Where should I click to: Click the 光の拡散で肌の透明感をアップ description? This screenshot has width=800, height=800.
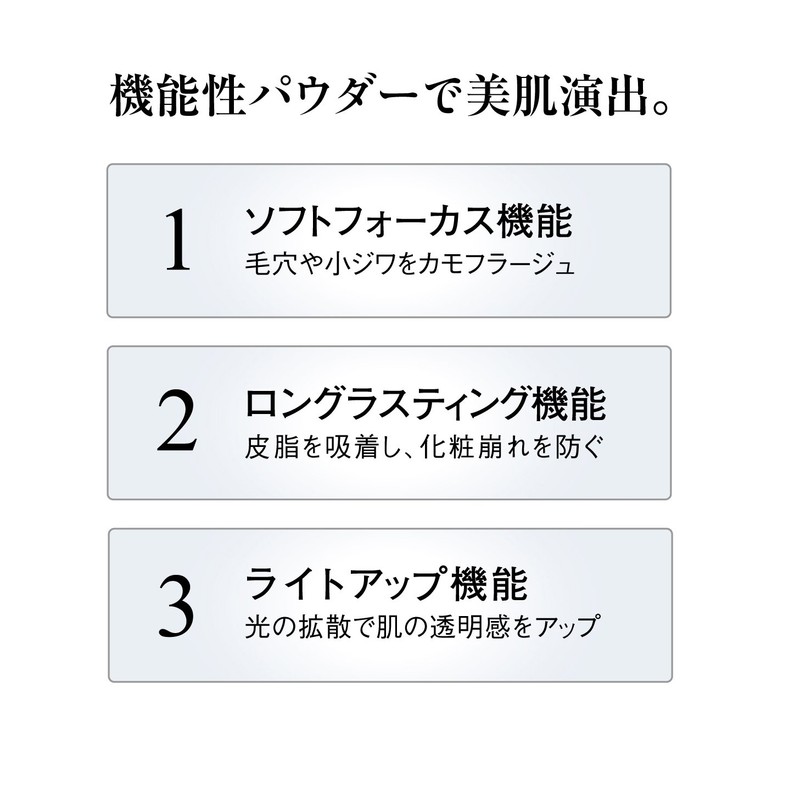pos(421,629)
